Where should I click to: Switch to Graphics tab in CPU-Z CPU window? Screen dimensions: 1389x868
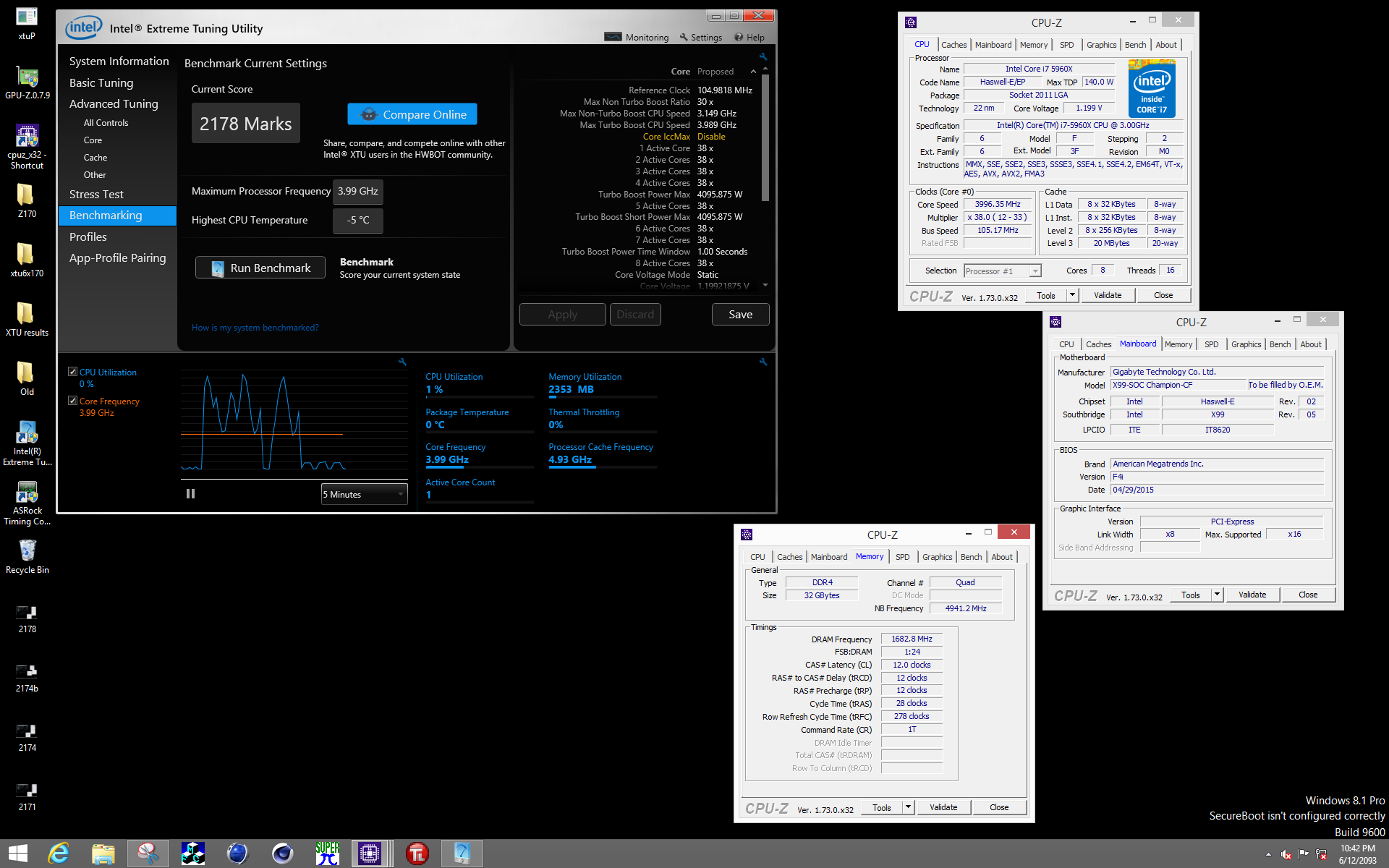[1101, 45]
